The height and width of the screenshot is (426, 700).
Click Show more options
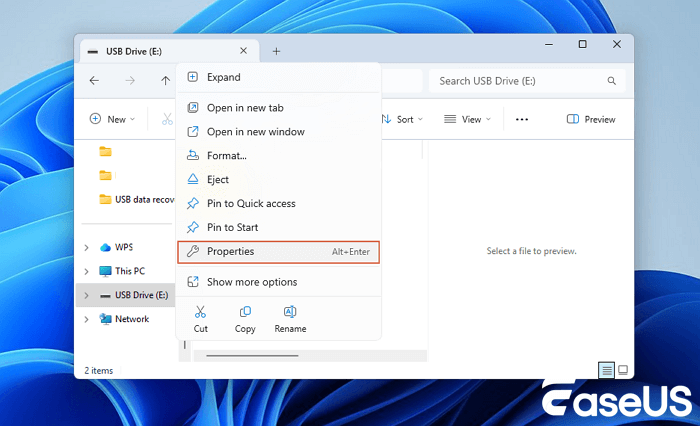click(279, 282)
